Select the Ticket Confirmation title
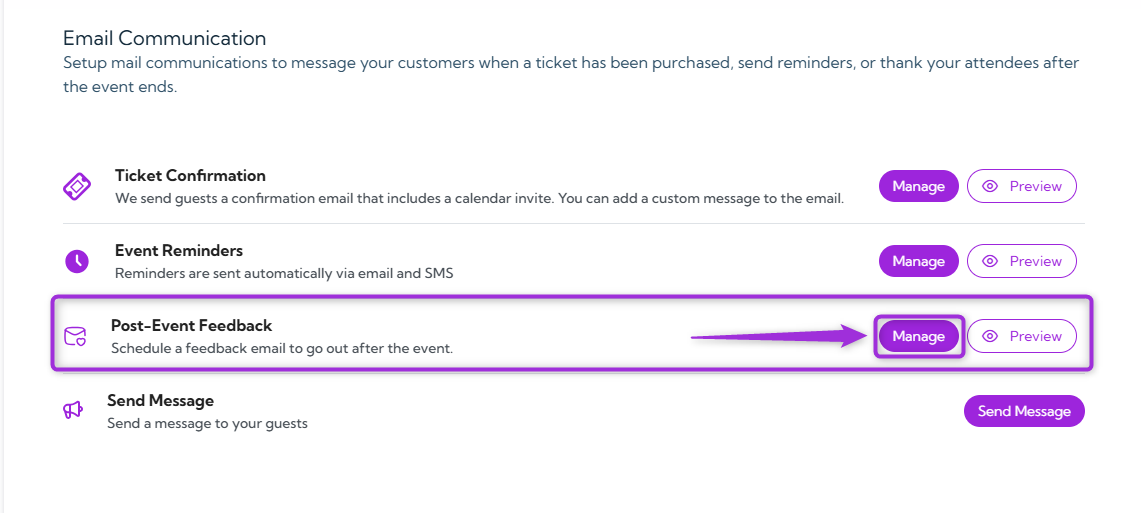This screenshot has height=513, width=1141. tap(190, 175)
